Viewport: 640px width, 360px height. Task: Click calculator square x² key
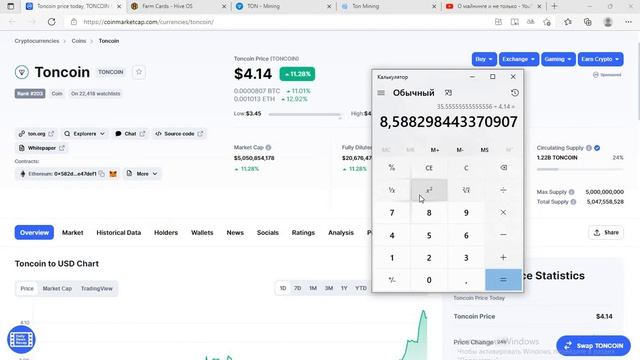429,190
